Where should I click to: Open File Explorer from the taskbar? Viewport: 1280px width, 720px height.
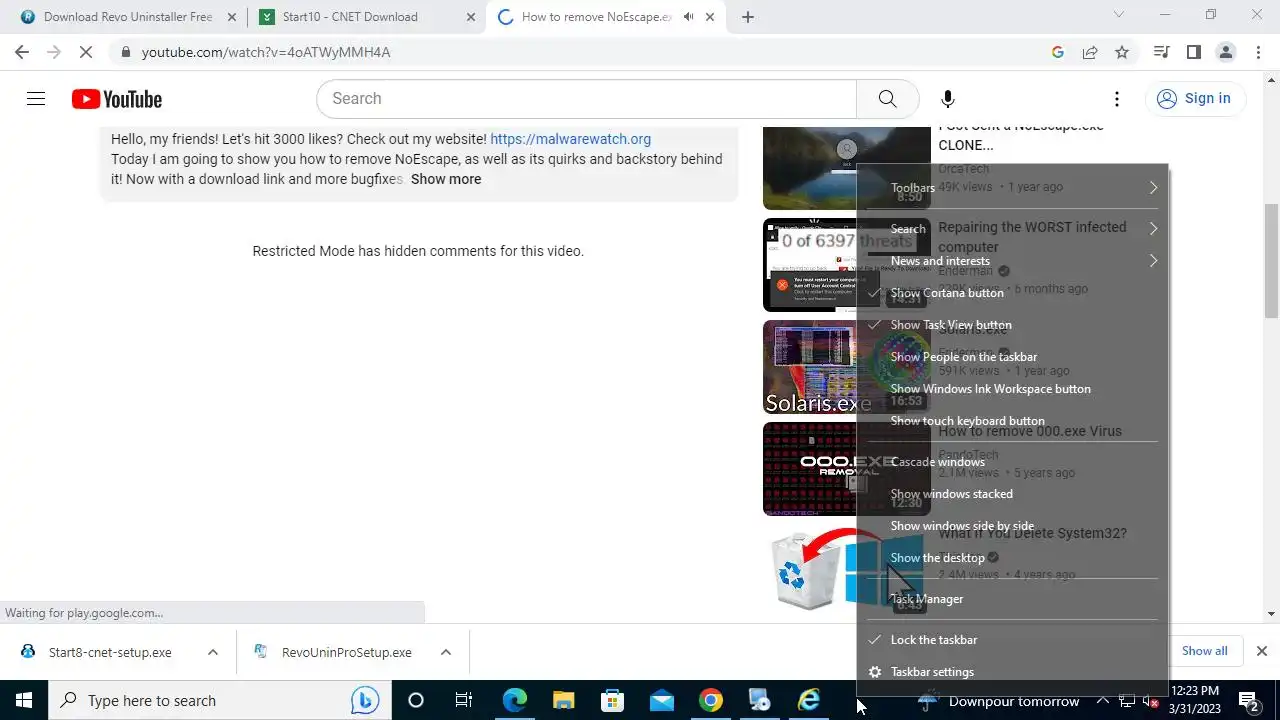pos(563,700)
